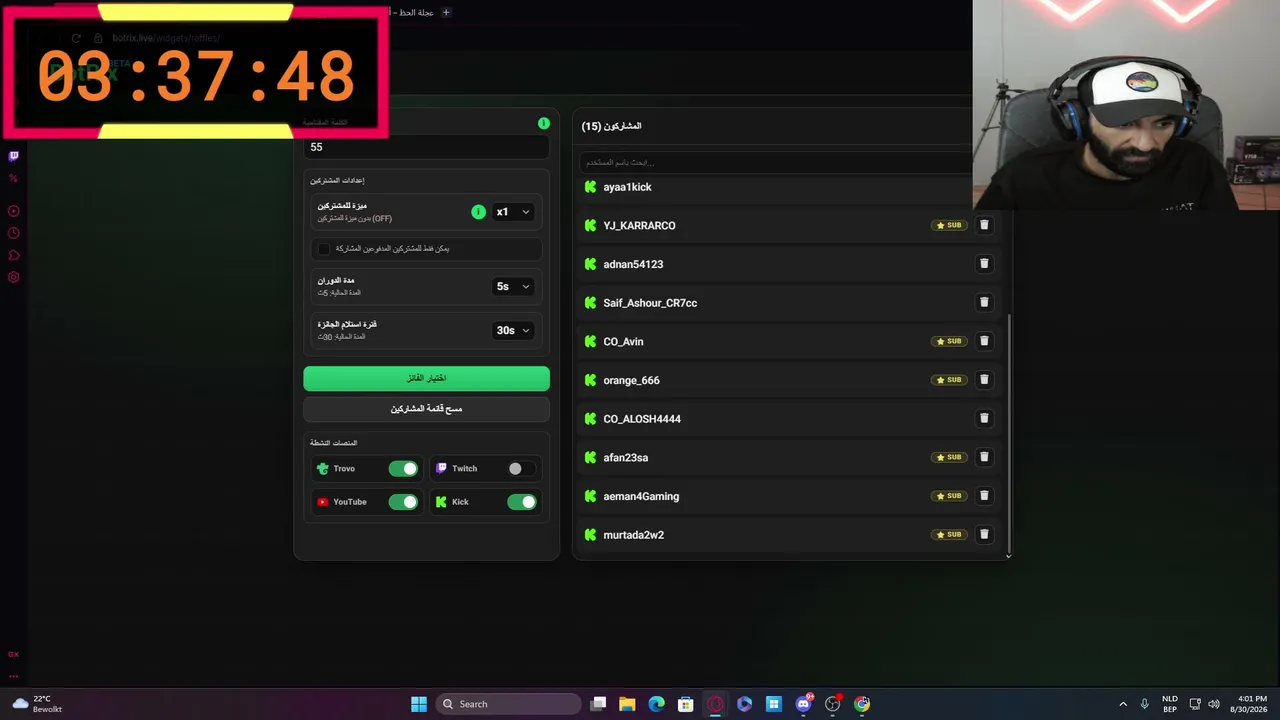Open the x1 subscriber multiplier dropdown

pos(513,212)
